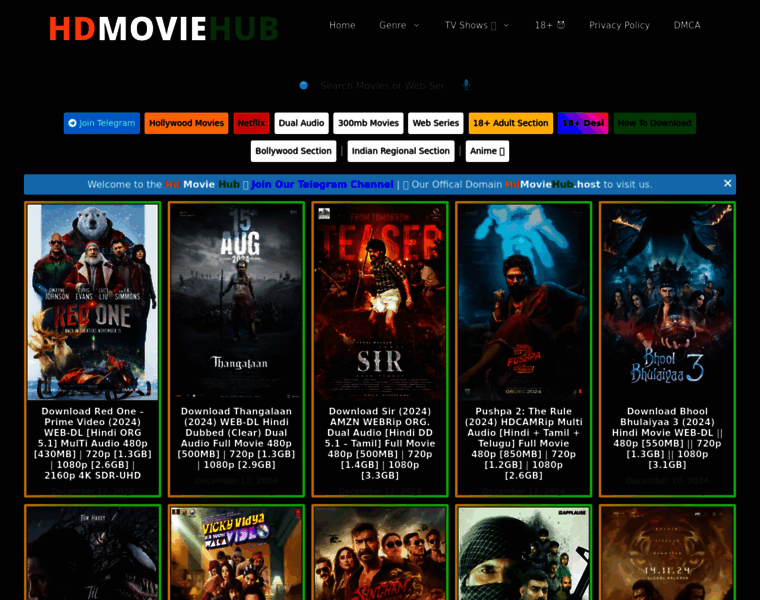Click the microphone voice search icon
Screen dimensions: 760x600
click(x=466, y=85)
